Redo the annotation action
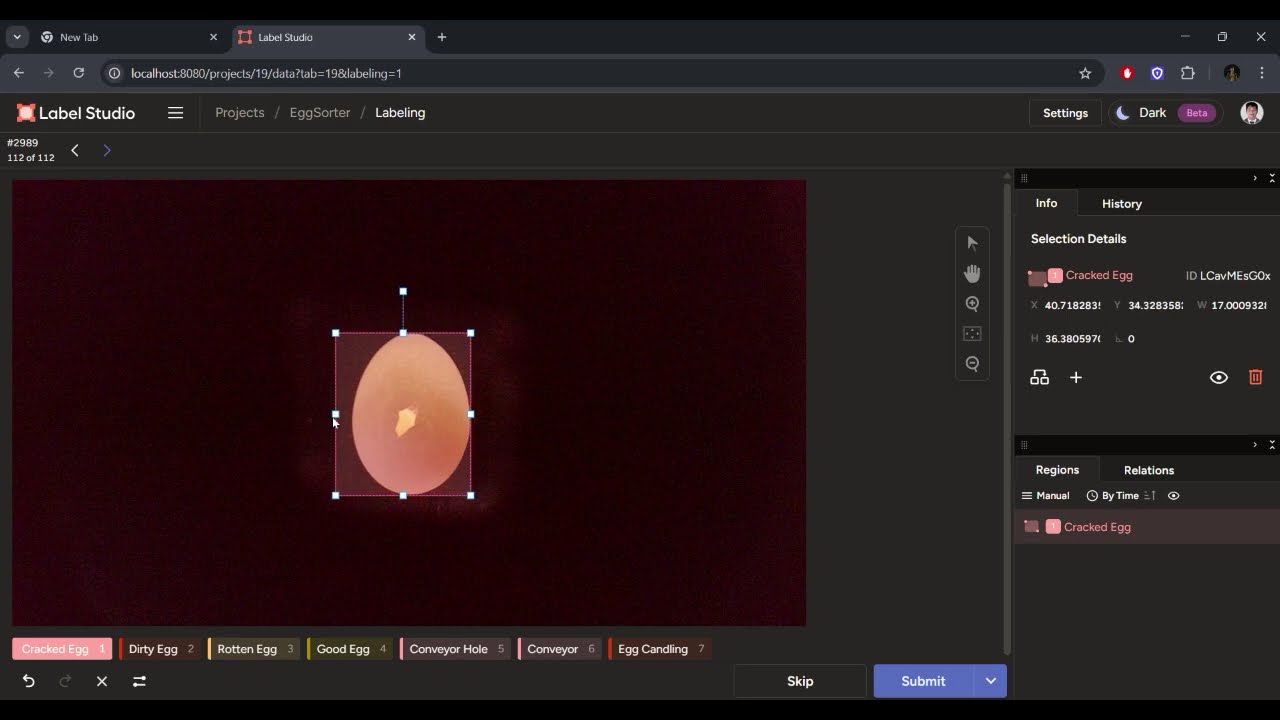 tap(65, 681)
